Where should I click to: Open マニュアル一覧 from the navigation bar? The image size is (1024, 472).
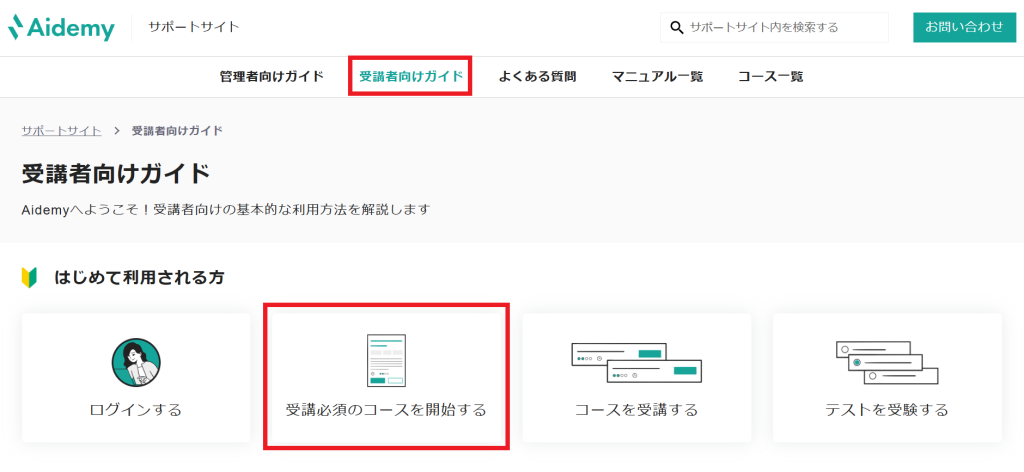pyautogui.click(x=657, y=77)
